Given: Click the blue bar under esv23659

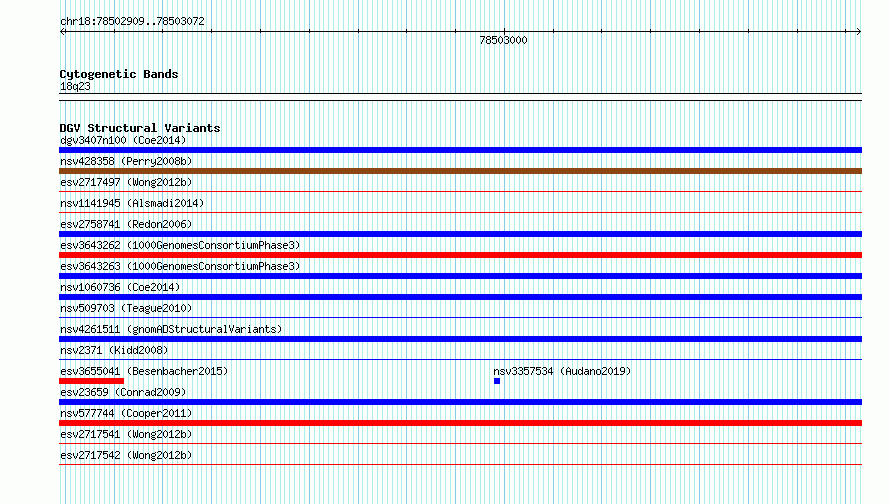Looking at the screenshot, I should click(460, 402).
